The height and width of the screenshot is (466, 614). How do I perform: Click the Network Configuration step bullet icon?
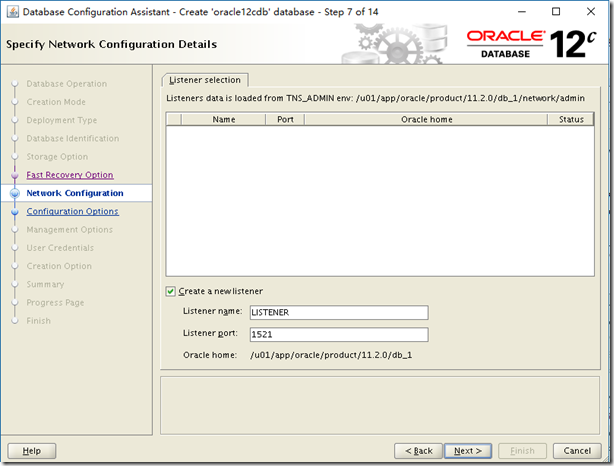(15, 193)
